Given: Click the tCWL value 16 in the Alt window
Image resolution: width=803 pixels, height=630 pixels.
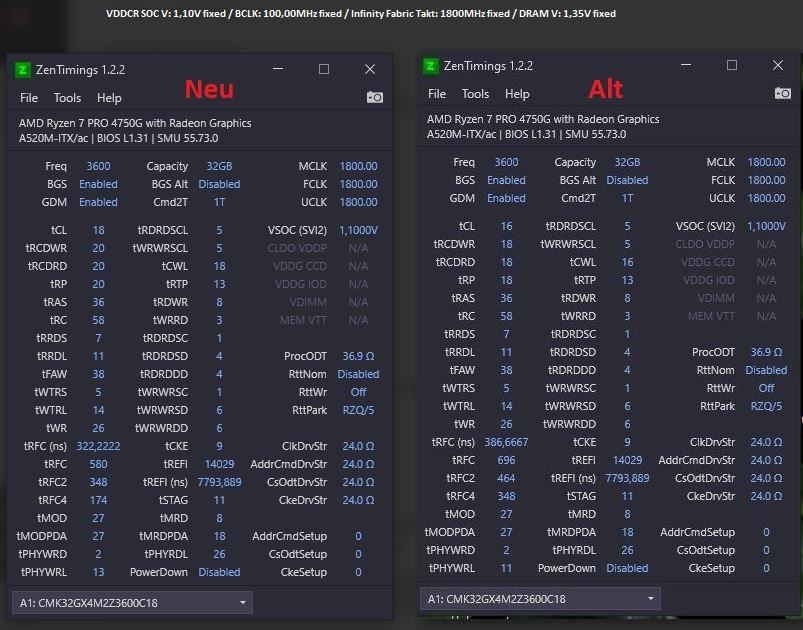Looking at the screenshot, I should (627, 262).
